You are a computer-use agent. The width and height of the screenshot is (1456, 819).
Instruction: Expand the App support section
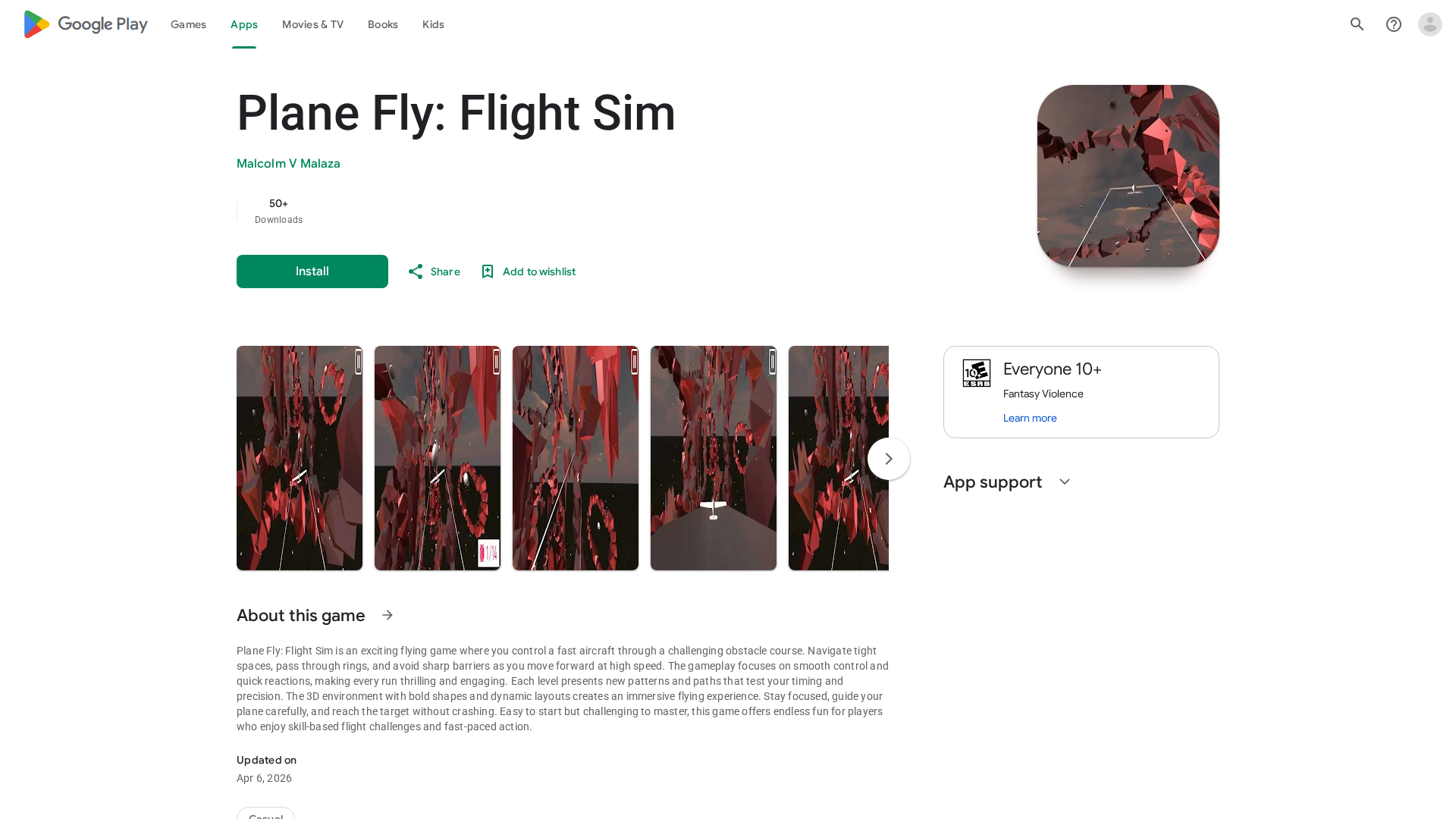point(1065,482)
